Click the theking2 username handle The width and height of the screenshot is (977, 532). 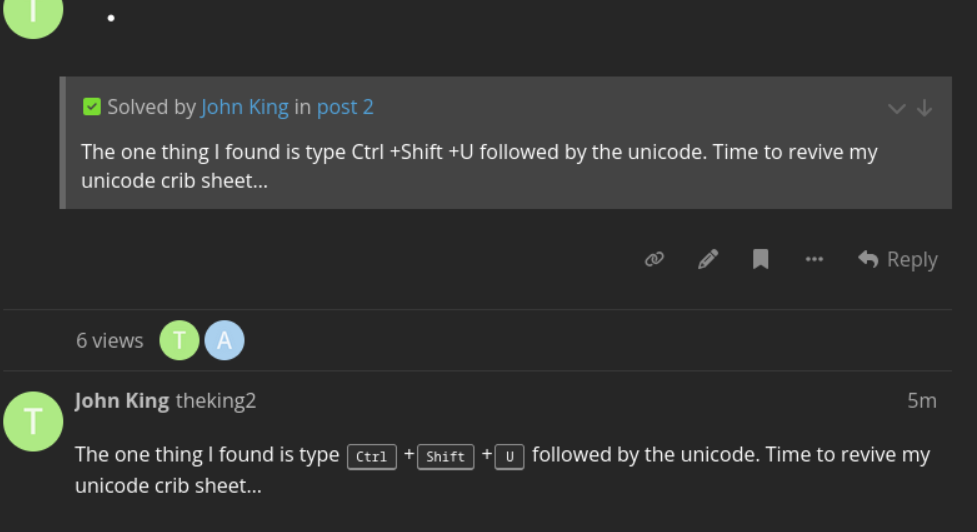(216, 401)
